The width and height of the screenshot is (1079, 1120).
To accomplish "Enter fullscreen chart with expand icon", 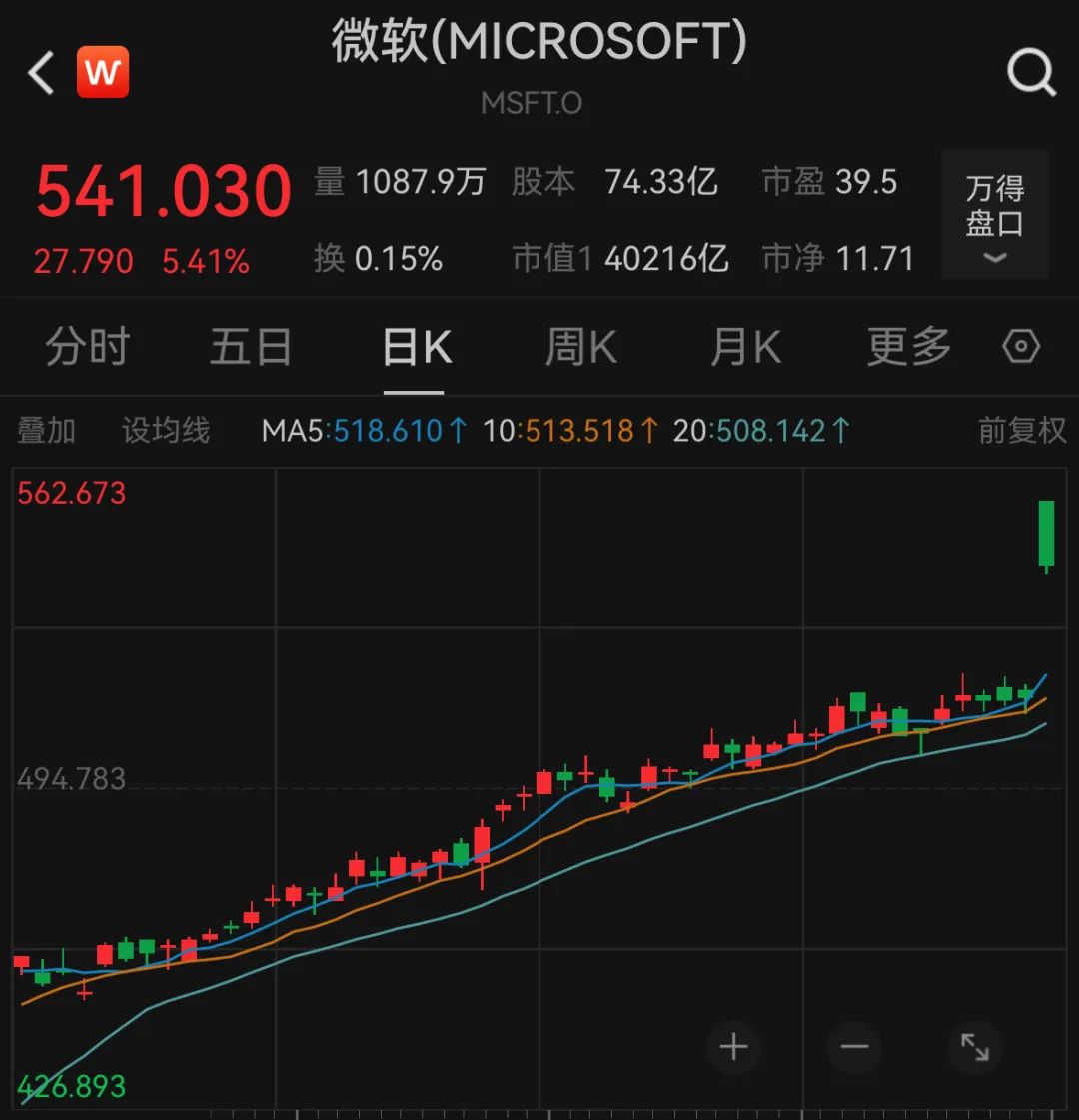I will click(x=975, y=1047).
